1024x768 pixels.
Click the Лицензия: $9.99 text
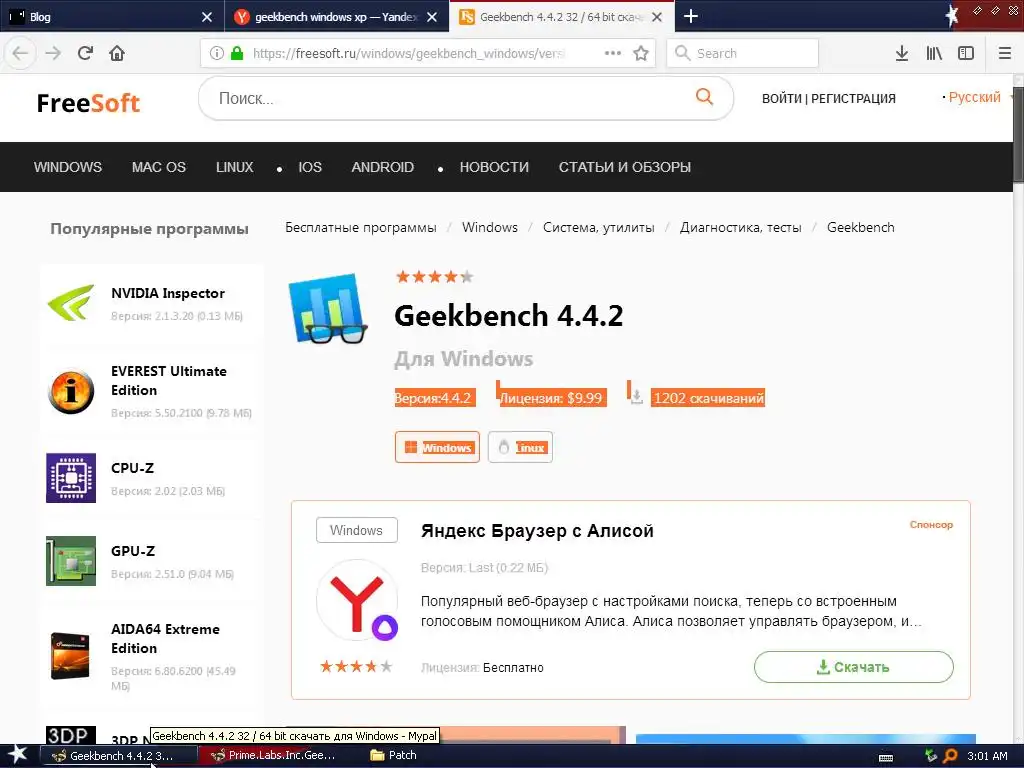[551, 398]
